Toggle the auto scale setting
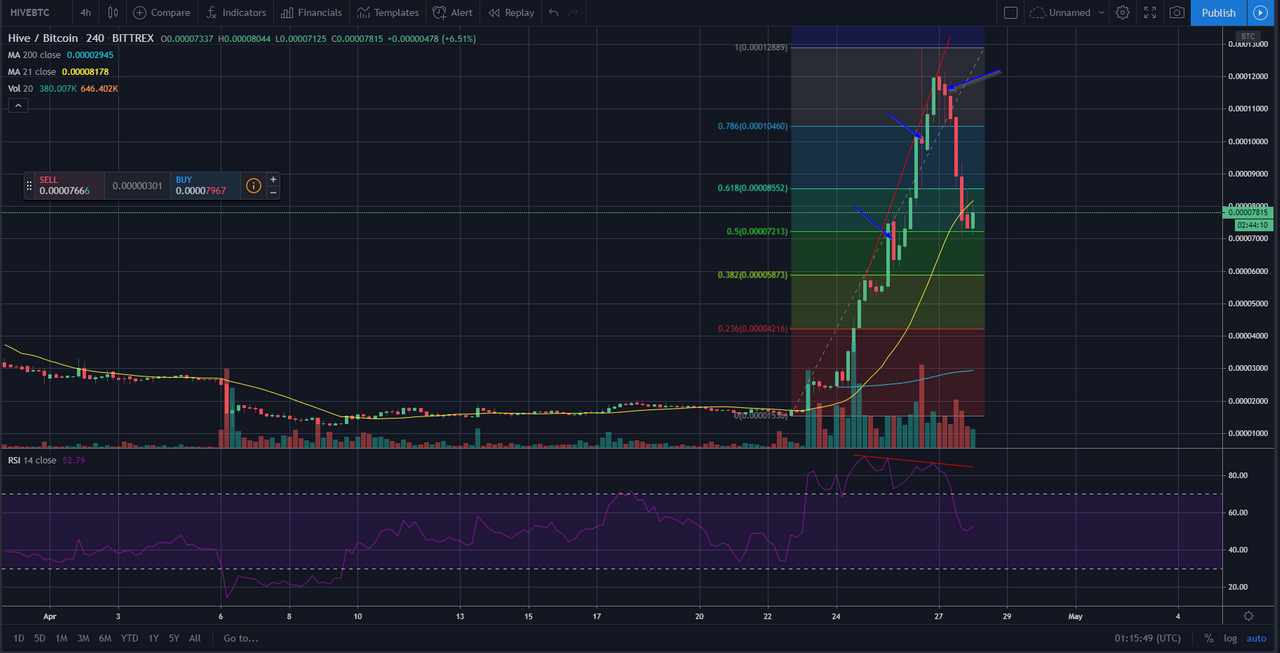Viewport: 1280px width, 653px height. [x=1256, y=637]
